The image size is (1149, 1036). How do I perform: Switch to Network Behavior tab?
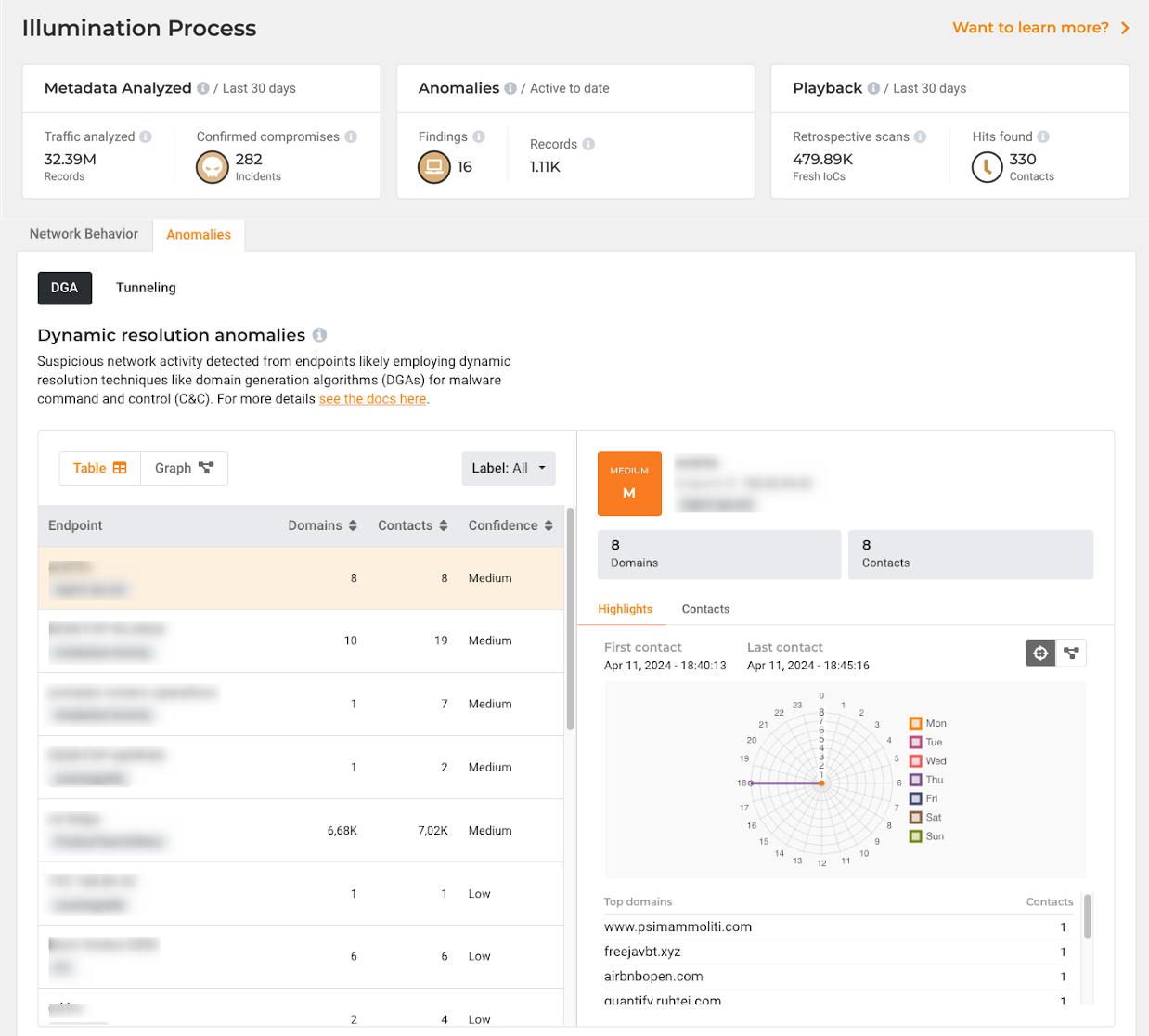tap(84, 234)
